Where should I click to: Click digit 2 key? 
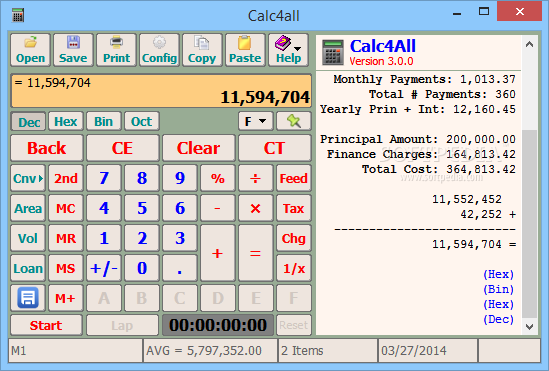tap(141, 238)
